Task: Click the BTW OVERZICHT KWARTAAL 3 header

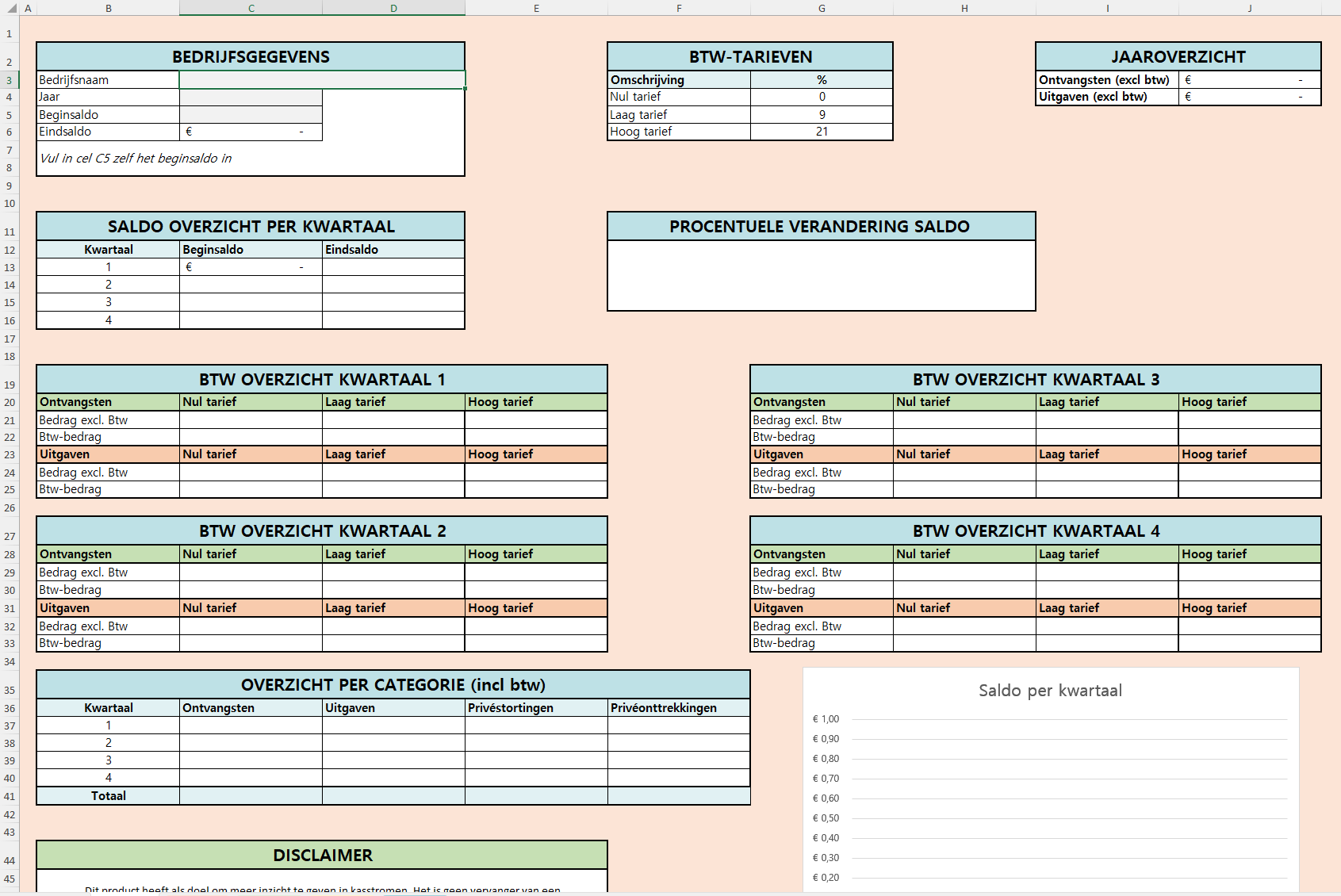Action: 1035,380
